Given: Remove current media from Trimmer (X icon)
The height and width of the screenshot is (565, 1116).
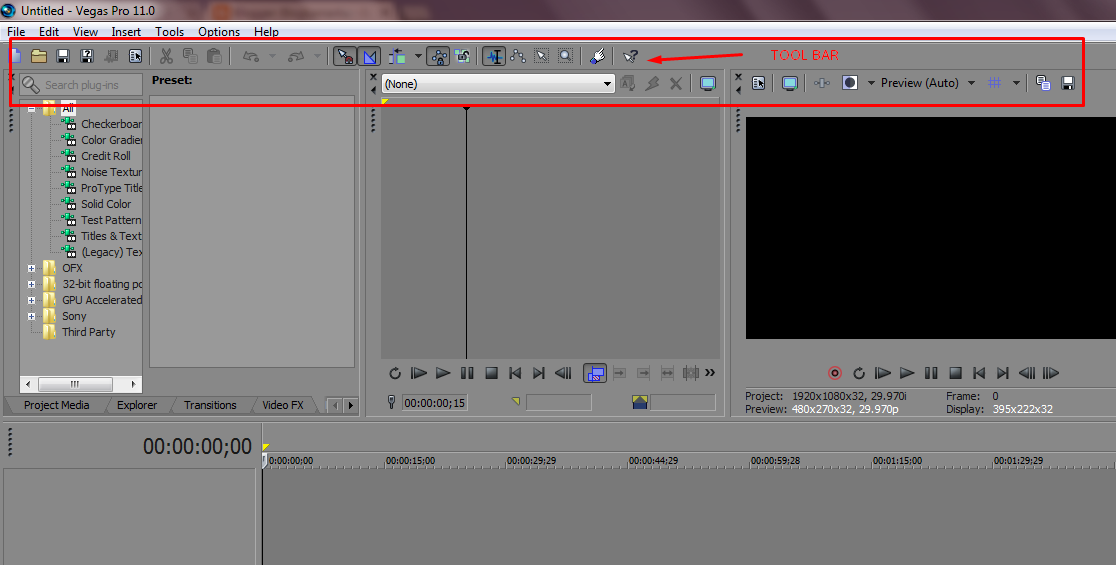Looking at the screenshot, I should (675, 83).
